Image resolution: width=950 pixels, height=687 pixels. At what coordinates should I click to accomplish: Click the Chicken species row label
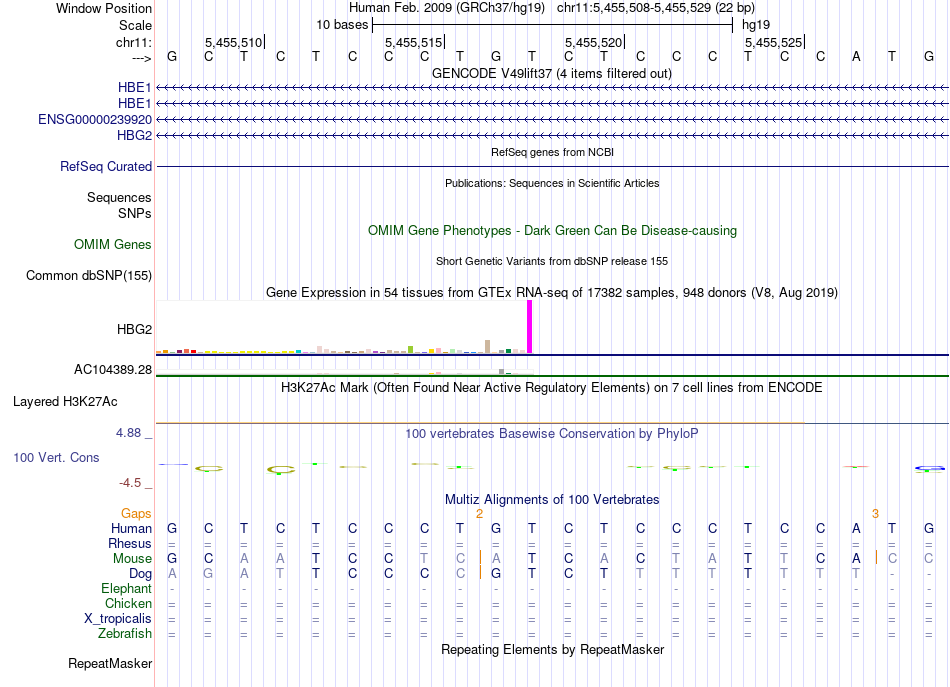click(x=128, y=603)
